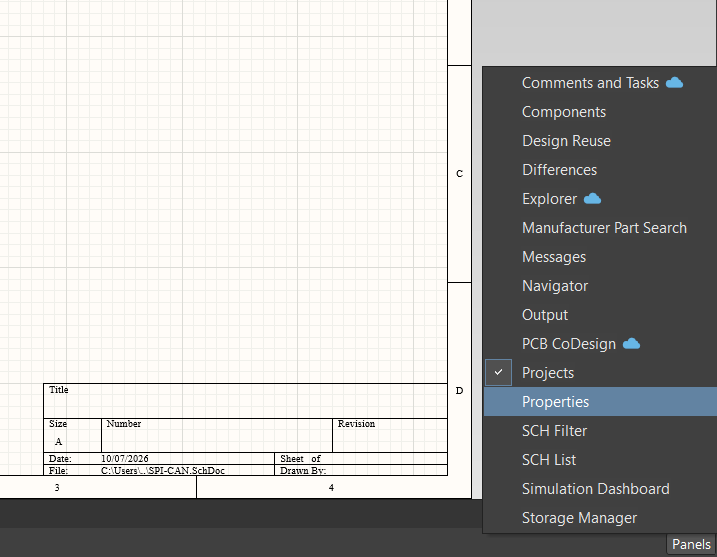The width and height of the screenshot is (717, 557).
Task: Show the Messages panel
Action: coord(600,257)
